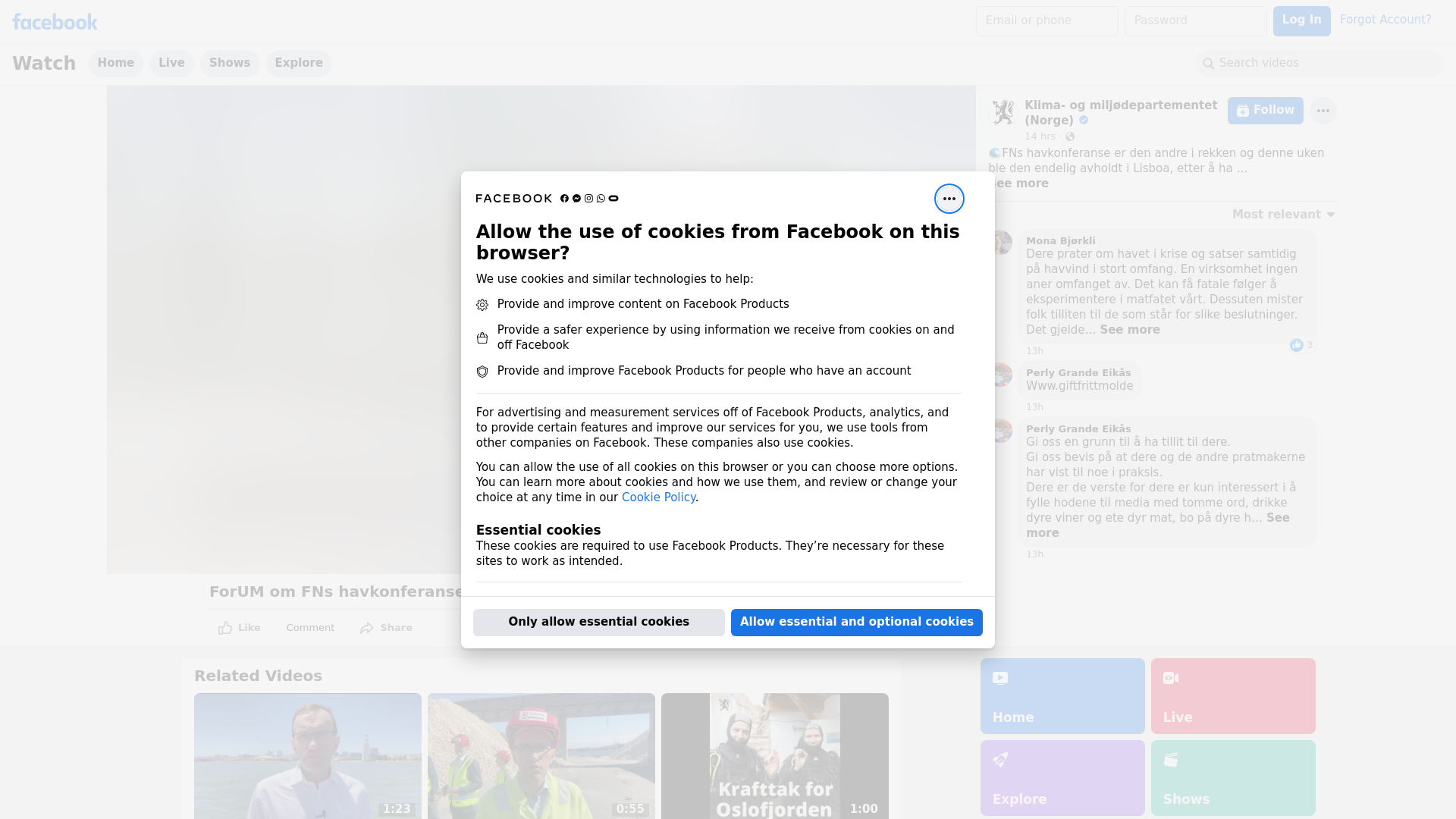Open the Live tab in Watch navigation
This screenshot has height=819, width=1456.
tap(171, 64)
